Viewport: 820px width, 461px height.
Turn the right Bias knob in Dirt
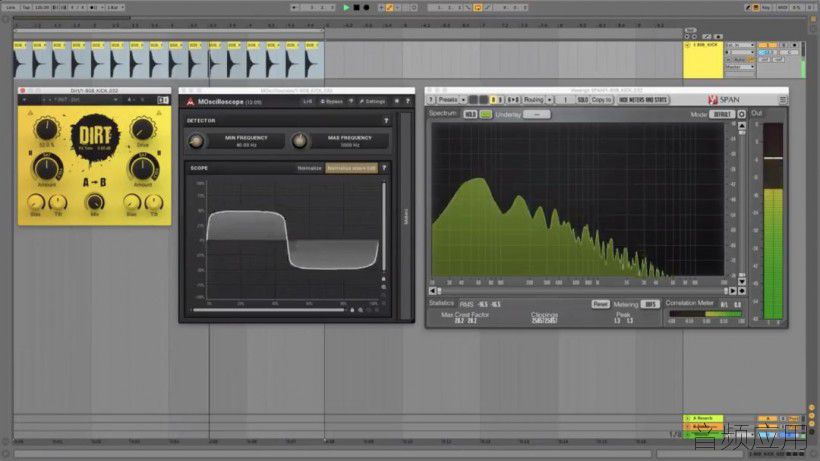pos(131,202)
